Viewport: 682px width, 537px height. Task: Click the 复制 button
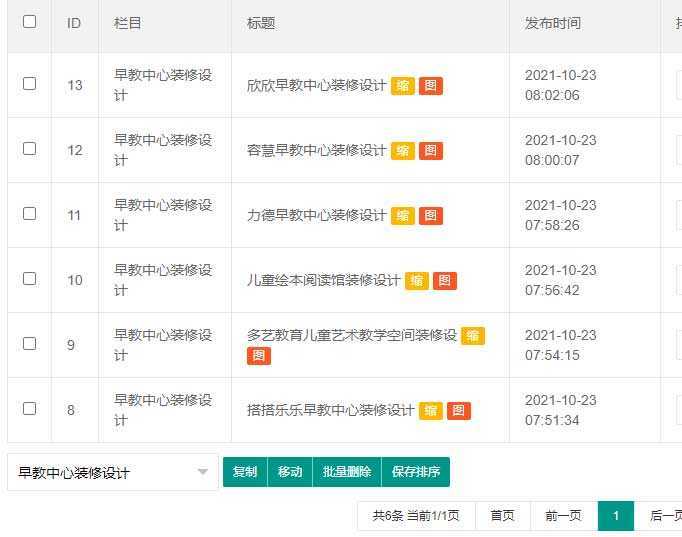[245, 472]
